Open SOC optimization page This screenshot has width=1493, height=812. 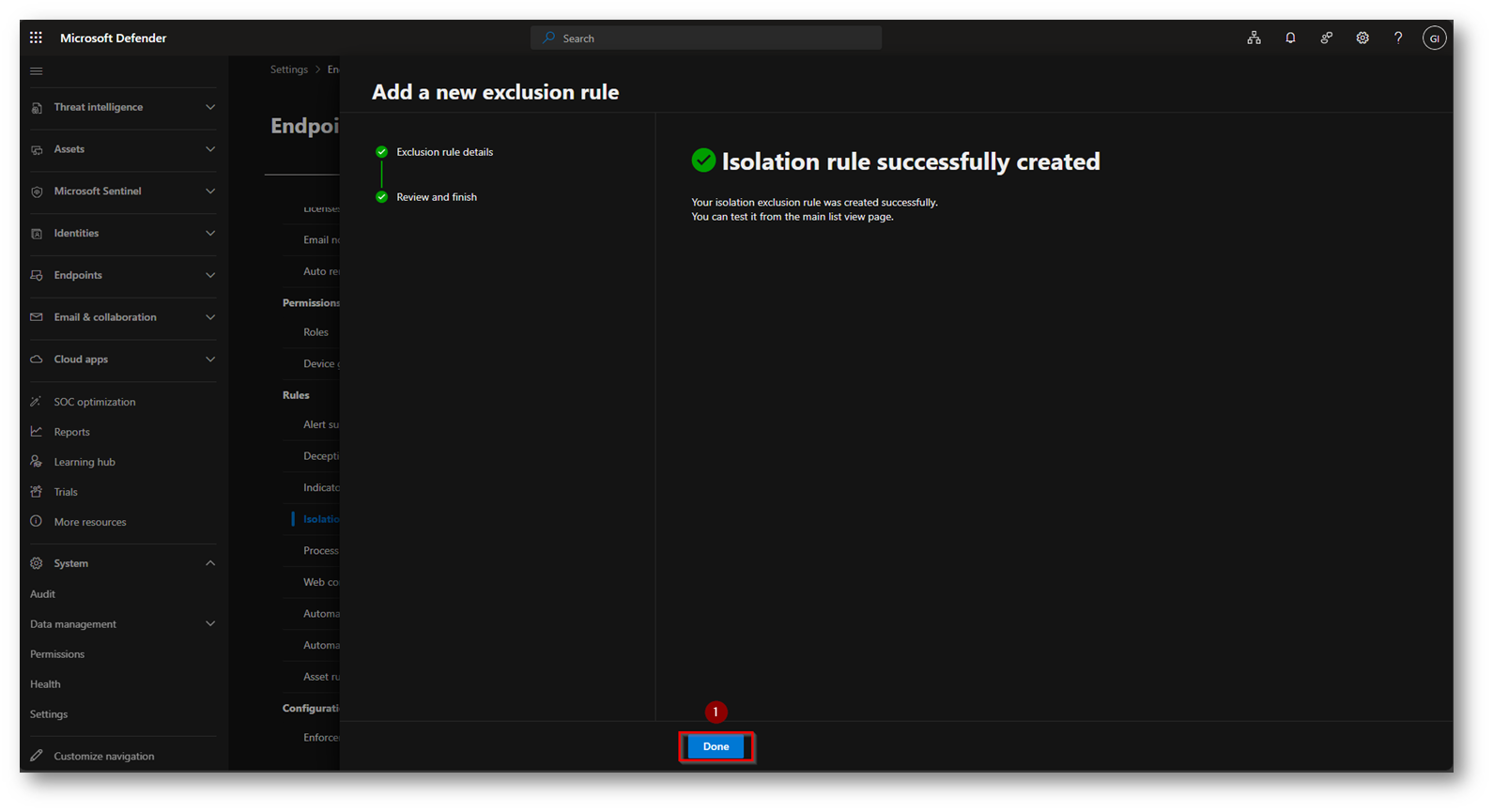pos(95,402)
